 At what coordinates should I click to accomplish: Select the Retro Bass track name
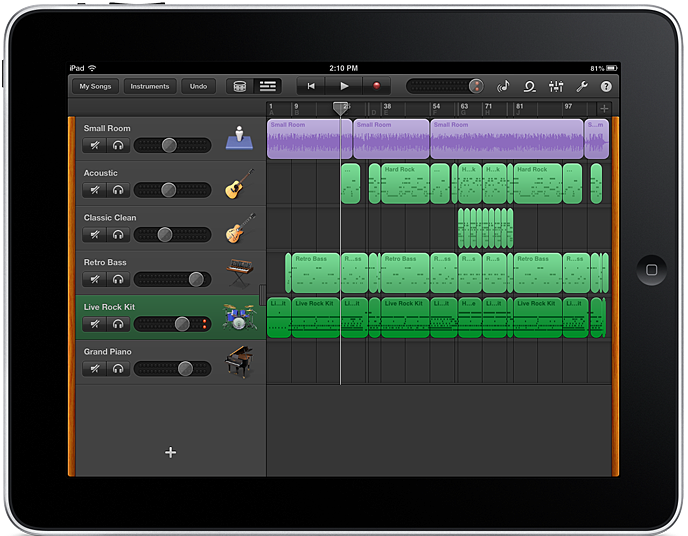point(105,262)
